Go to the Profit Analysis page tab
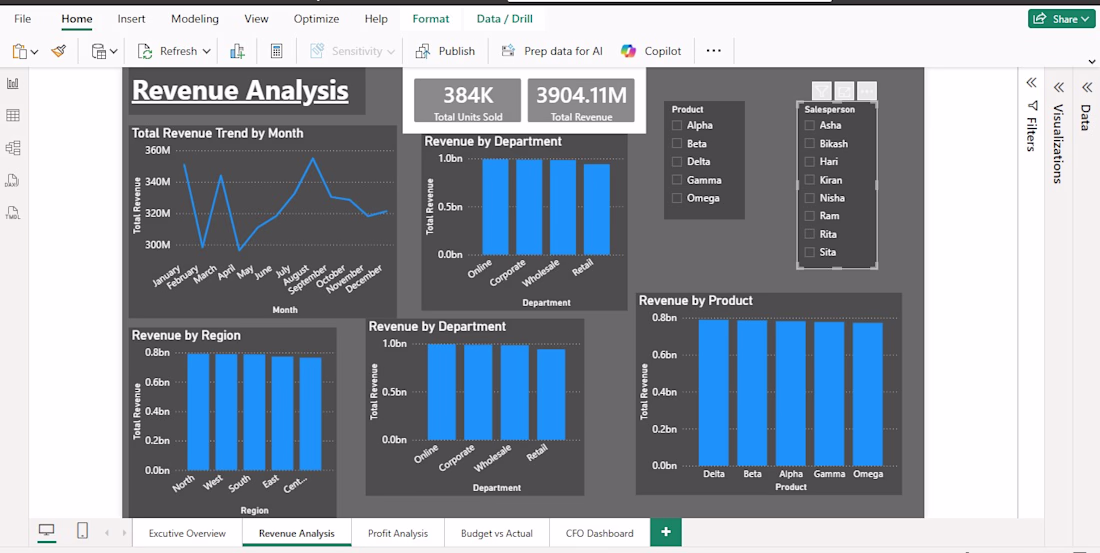The width and height of the screenshot is (1100, 553). pos(398,533)
